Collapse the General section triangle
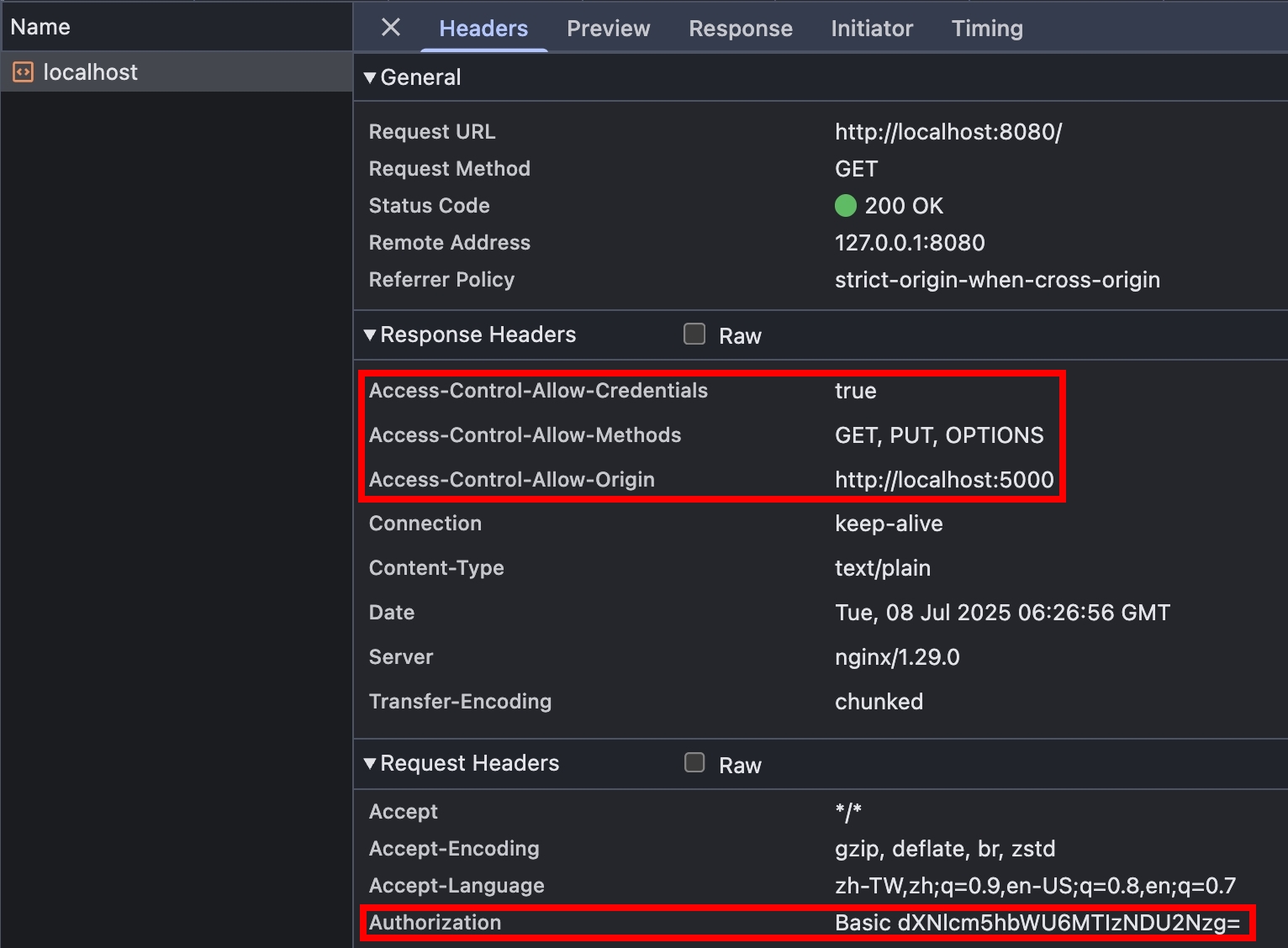Image resolution: width=1288 pixels, height=948 pixels. point(370,77)
